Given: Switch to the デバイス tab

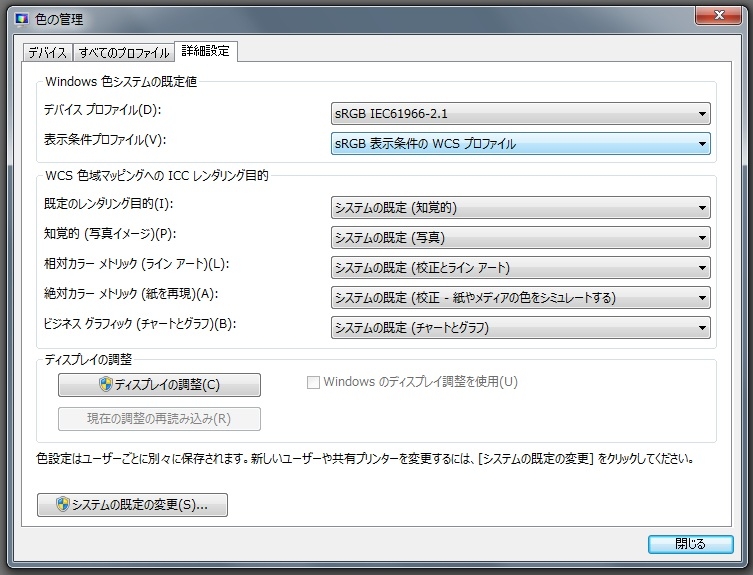Looking at the screenshot, I should tap(48, 52).
